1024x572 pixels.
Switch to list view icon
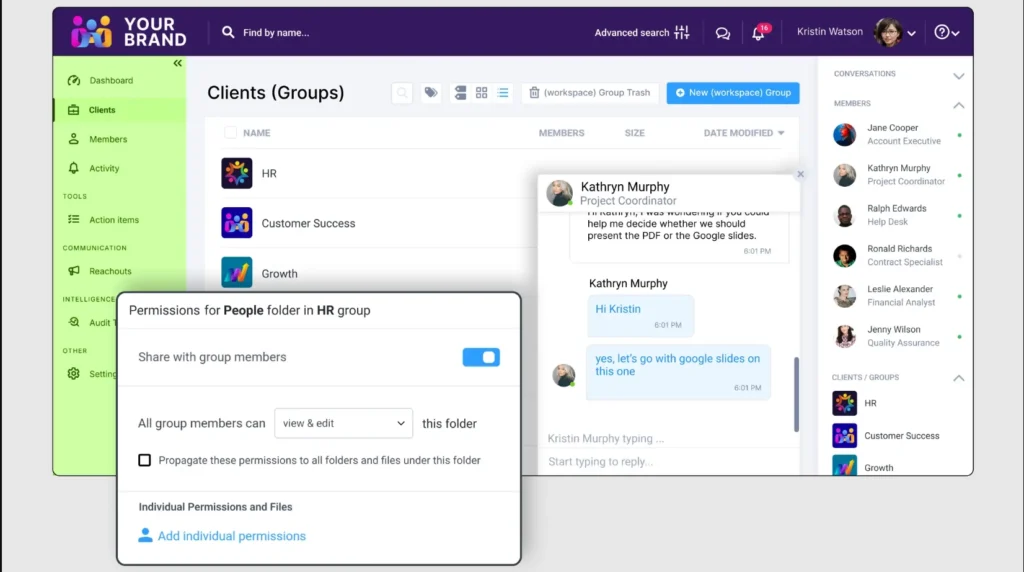502,93
